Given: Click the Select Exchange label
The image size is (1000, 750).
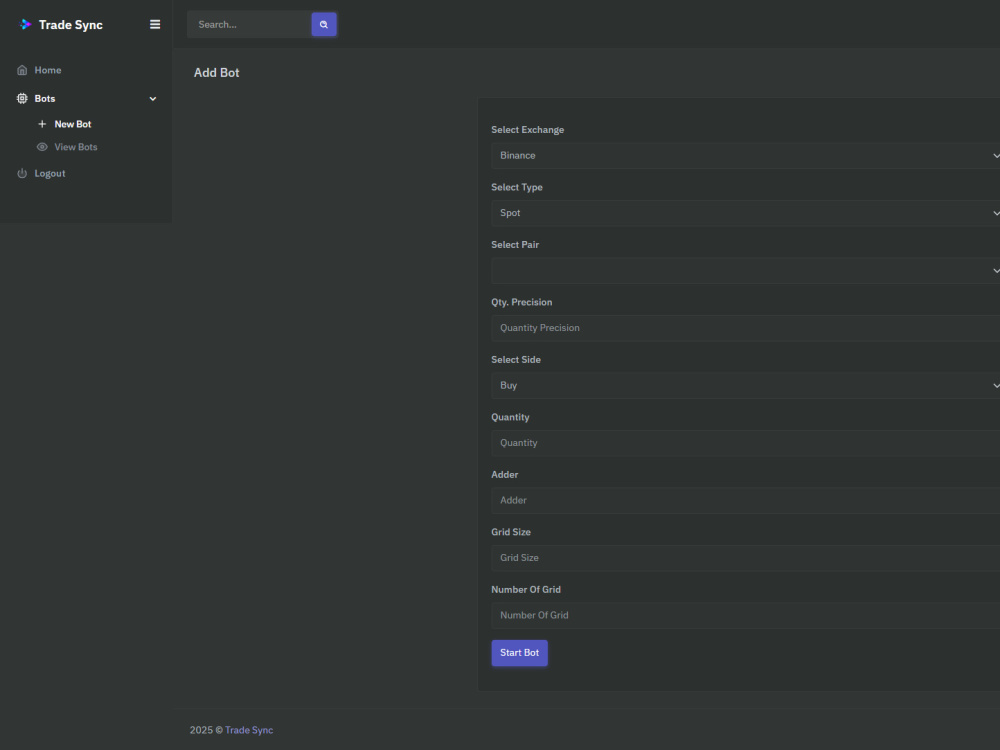Looking at the screenshot, I should (x=527, y=129).
